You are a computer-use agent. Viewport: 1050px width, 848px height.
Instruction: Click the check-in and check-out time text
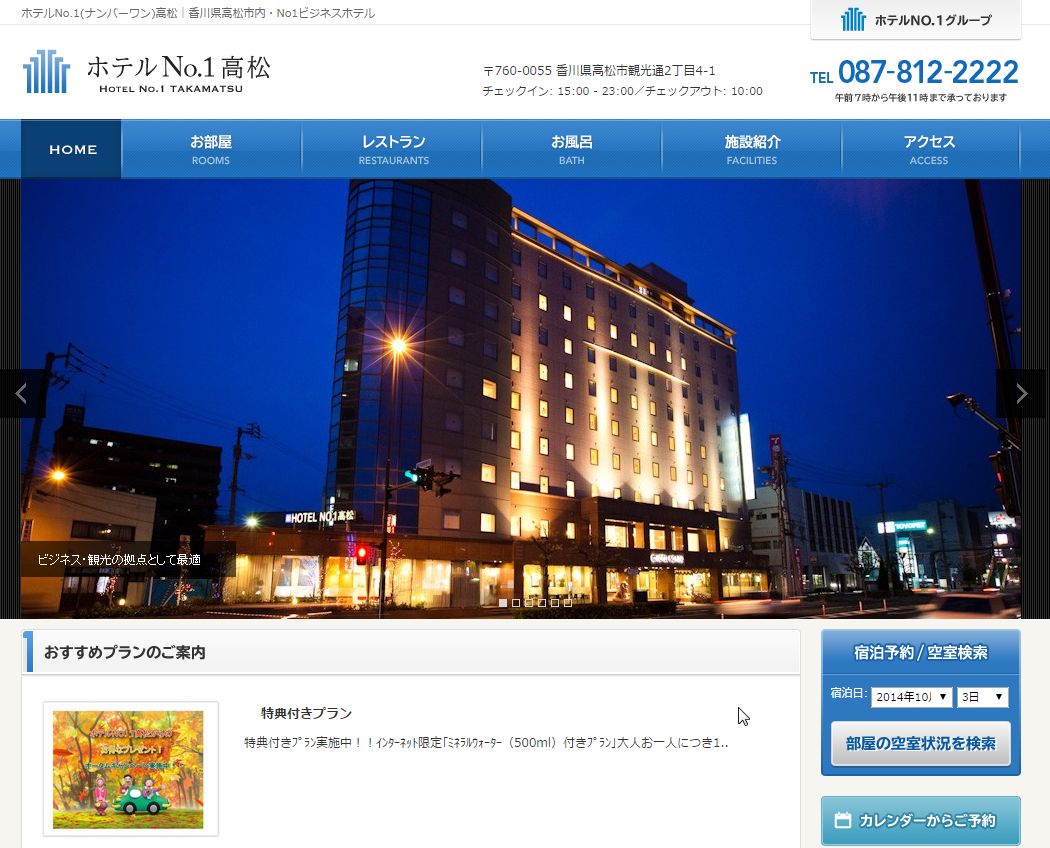coord(622,91)
